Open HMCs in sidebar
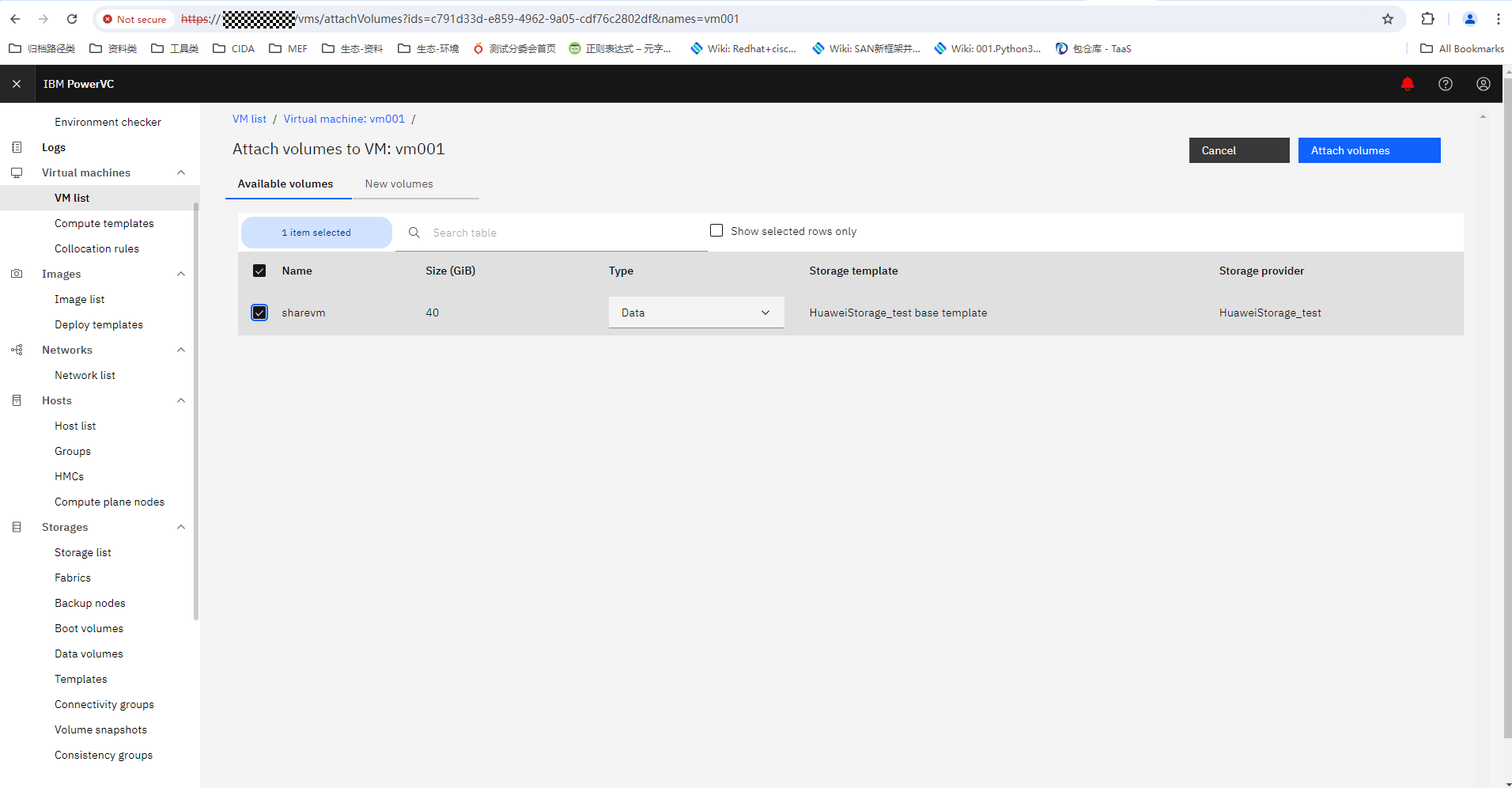 point(69,476)
